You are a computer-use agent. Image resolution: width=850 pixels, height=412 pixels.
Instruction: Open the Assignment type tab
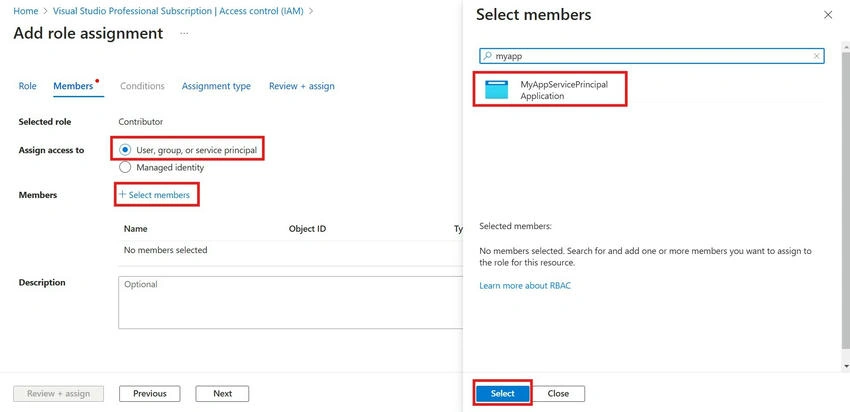pyautogui.click(x=216, y=86)
